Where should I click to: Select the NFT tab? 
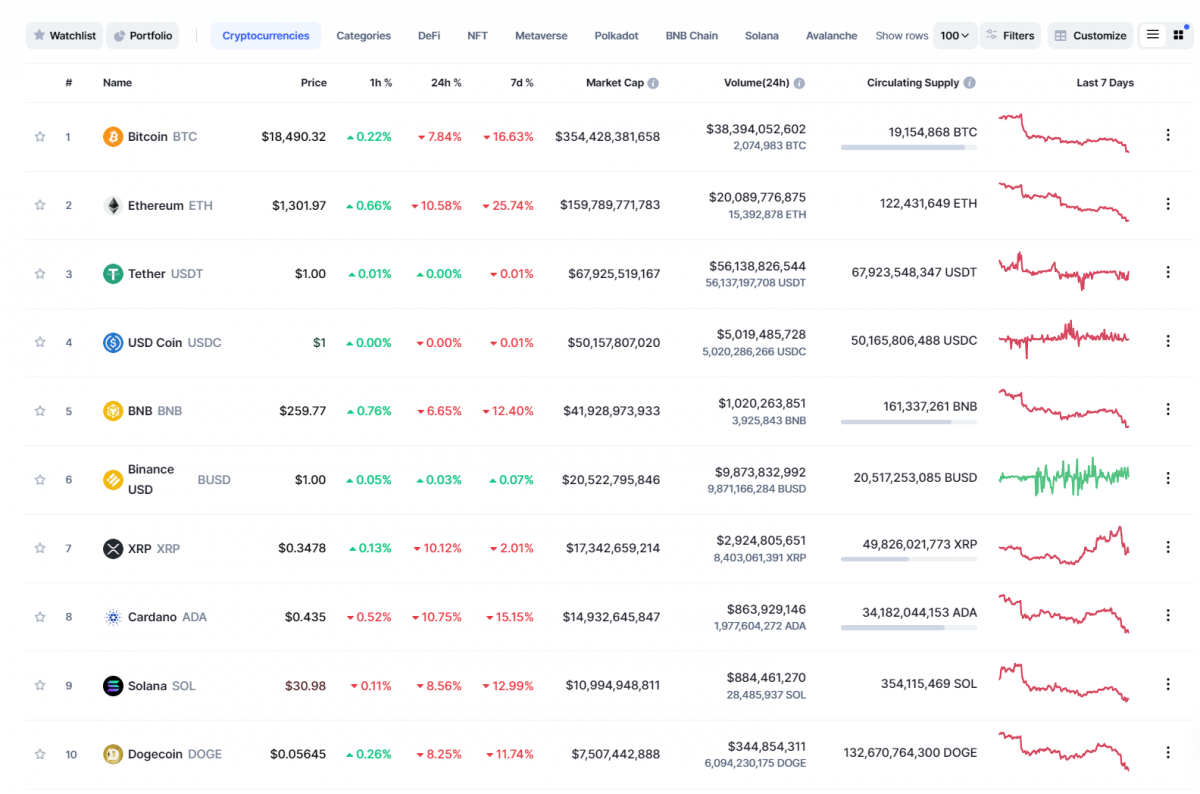(x=477, y=36)
